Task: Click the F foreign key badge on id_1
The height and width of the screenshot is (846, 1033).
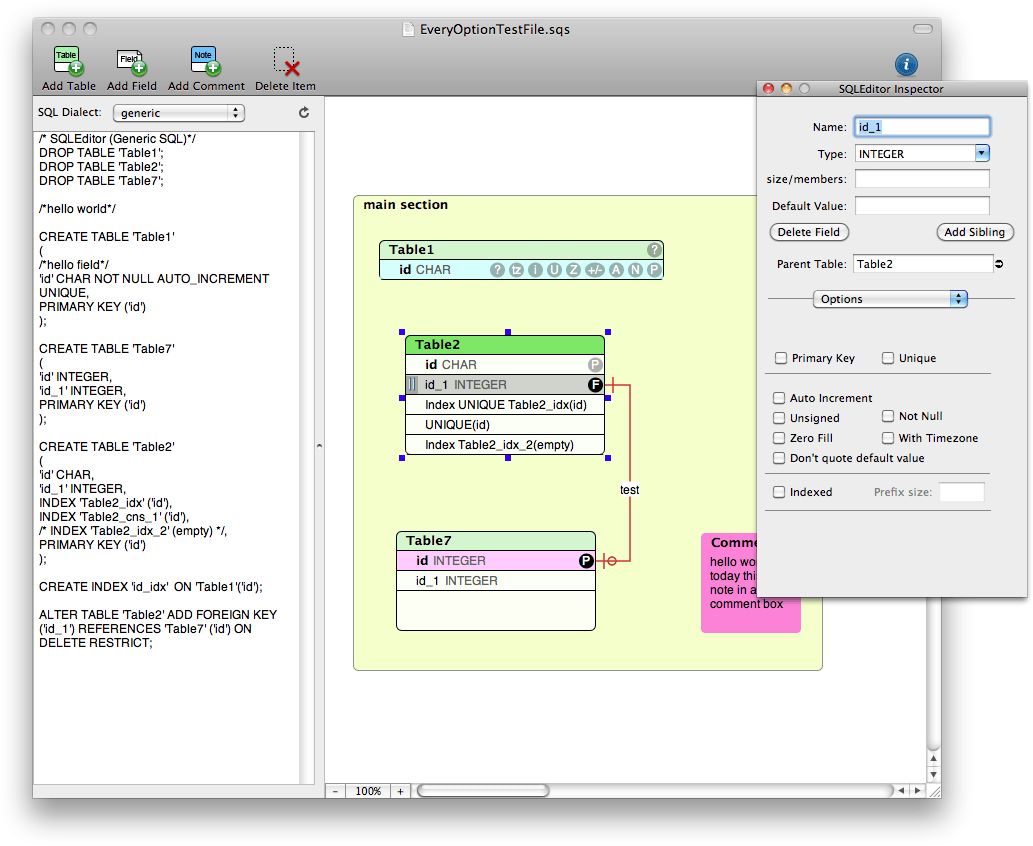Action: pyautogui.click(x=595, y=384)
